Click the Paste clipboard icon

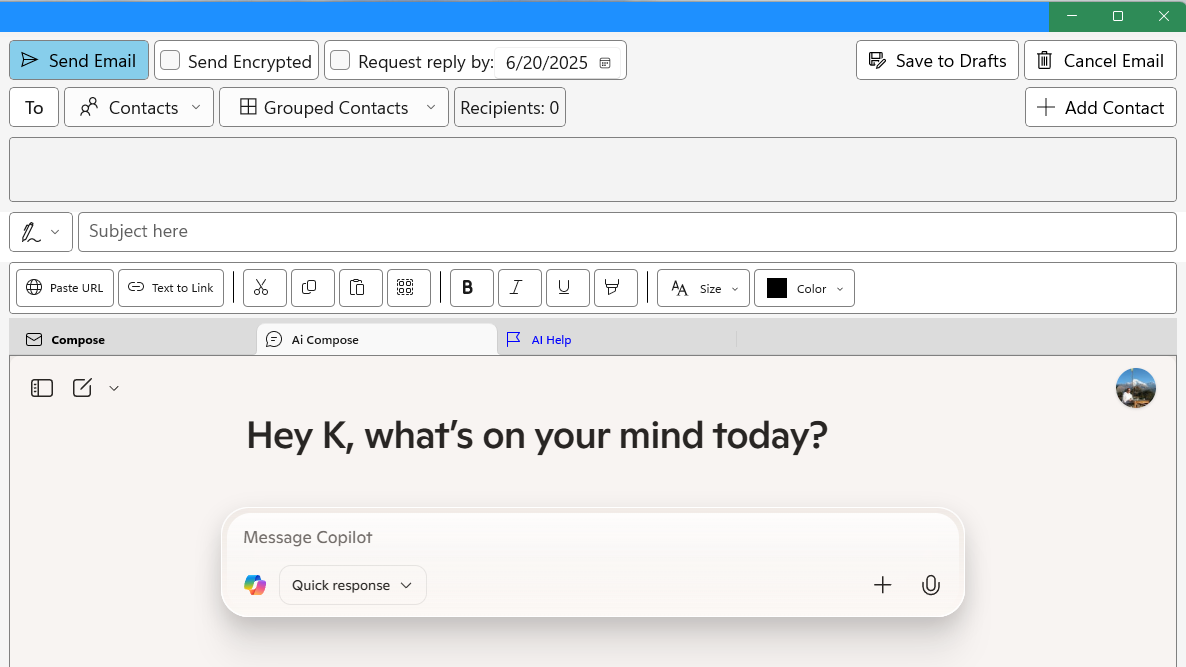[x=357, y=288]
